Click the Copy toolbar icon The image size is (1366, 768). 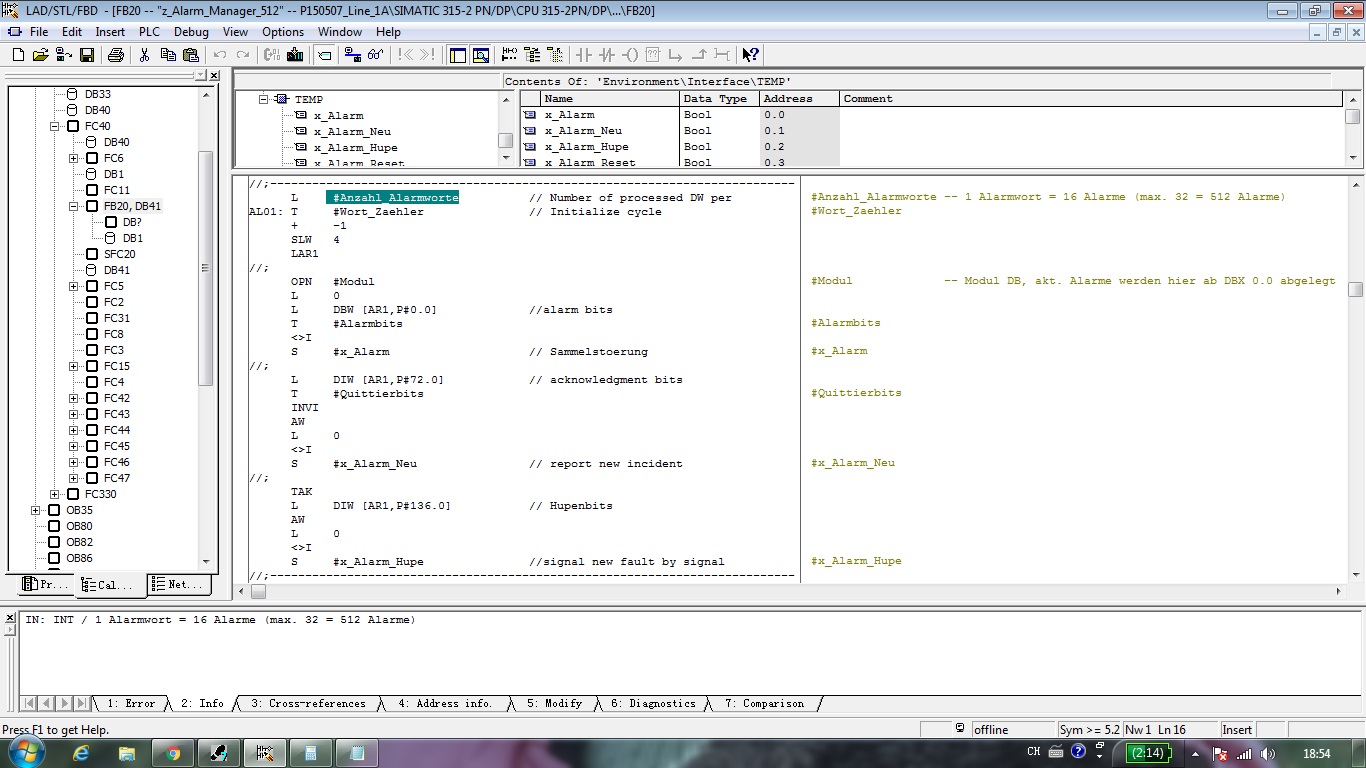click(x=167, y=55)
